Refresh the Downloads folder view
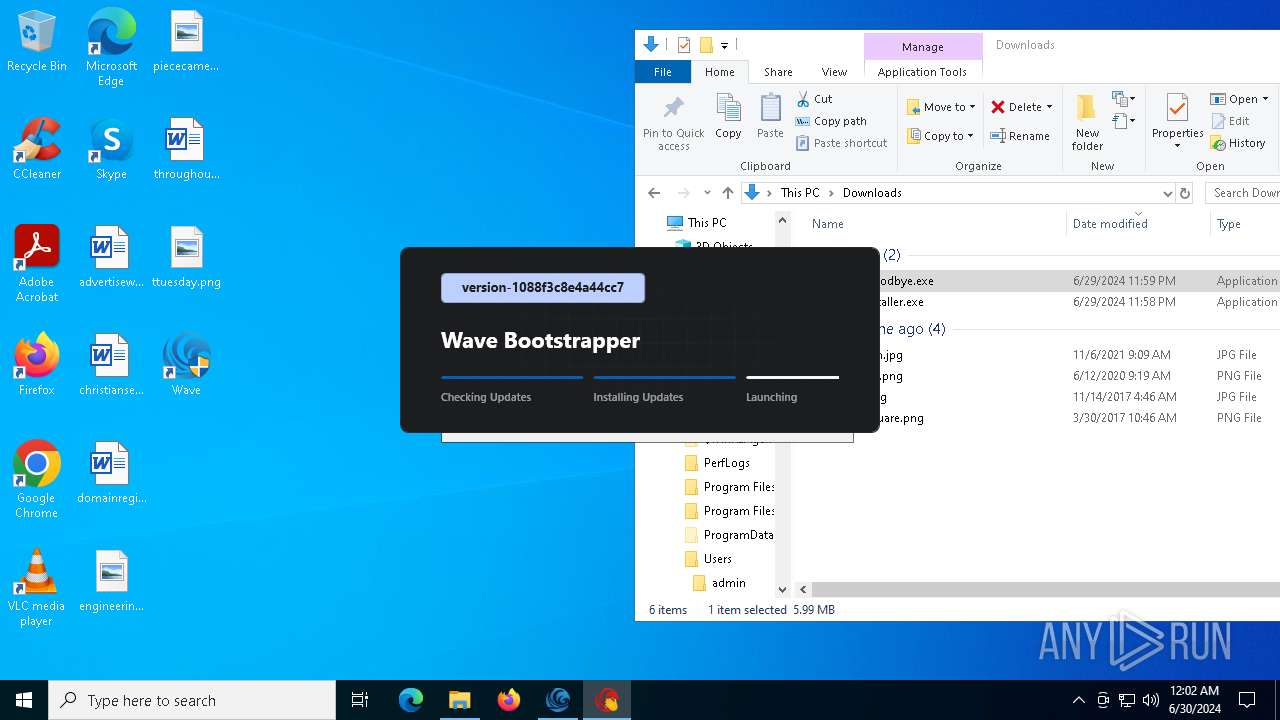This screenshot has width=1280, height=720. [1185, 193]
